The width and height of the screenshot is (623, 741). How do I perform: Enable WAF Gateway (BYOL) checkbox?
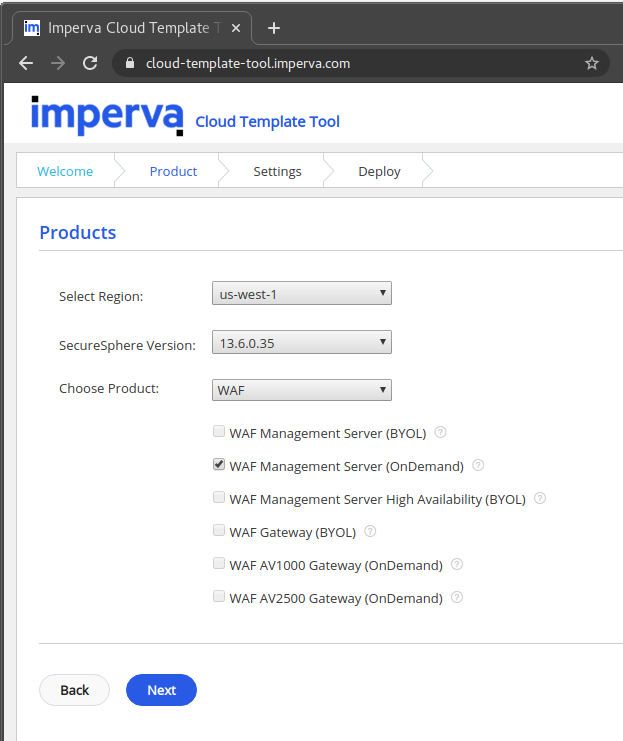219,531
